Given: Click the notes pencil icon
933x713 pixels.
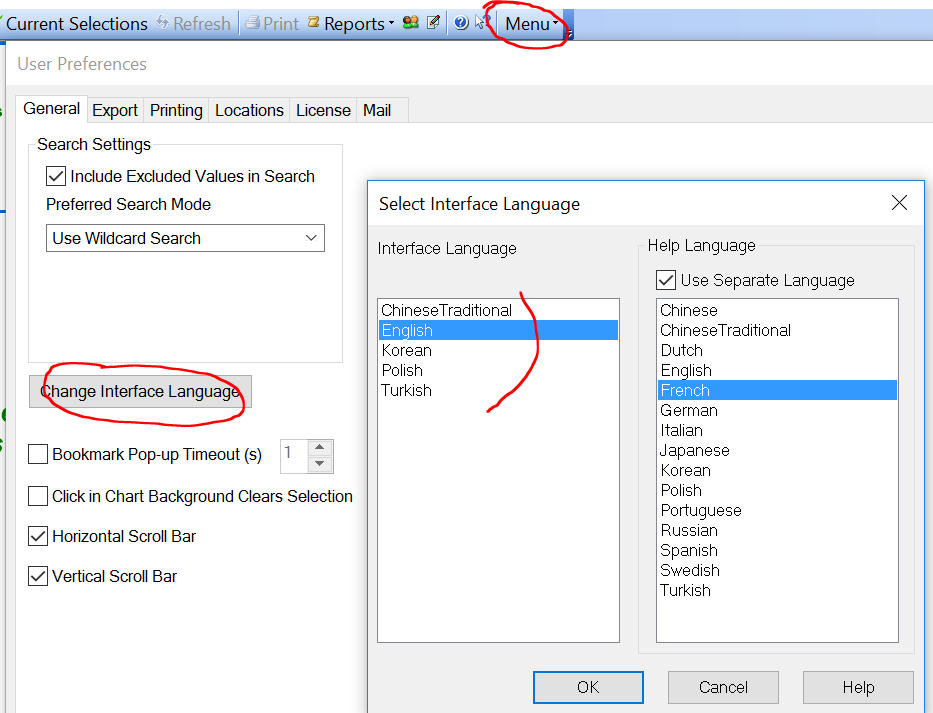Looking at the screenshot, I should pos(434,23).
